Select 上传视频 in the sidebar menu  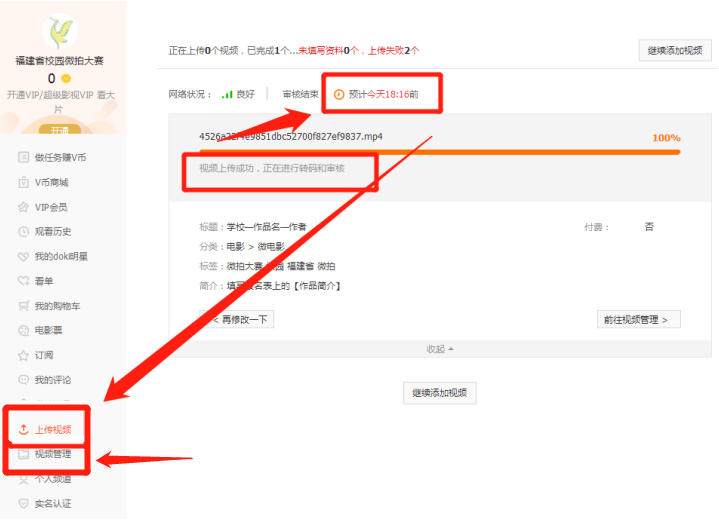(52, 430)
